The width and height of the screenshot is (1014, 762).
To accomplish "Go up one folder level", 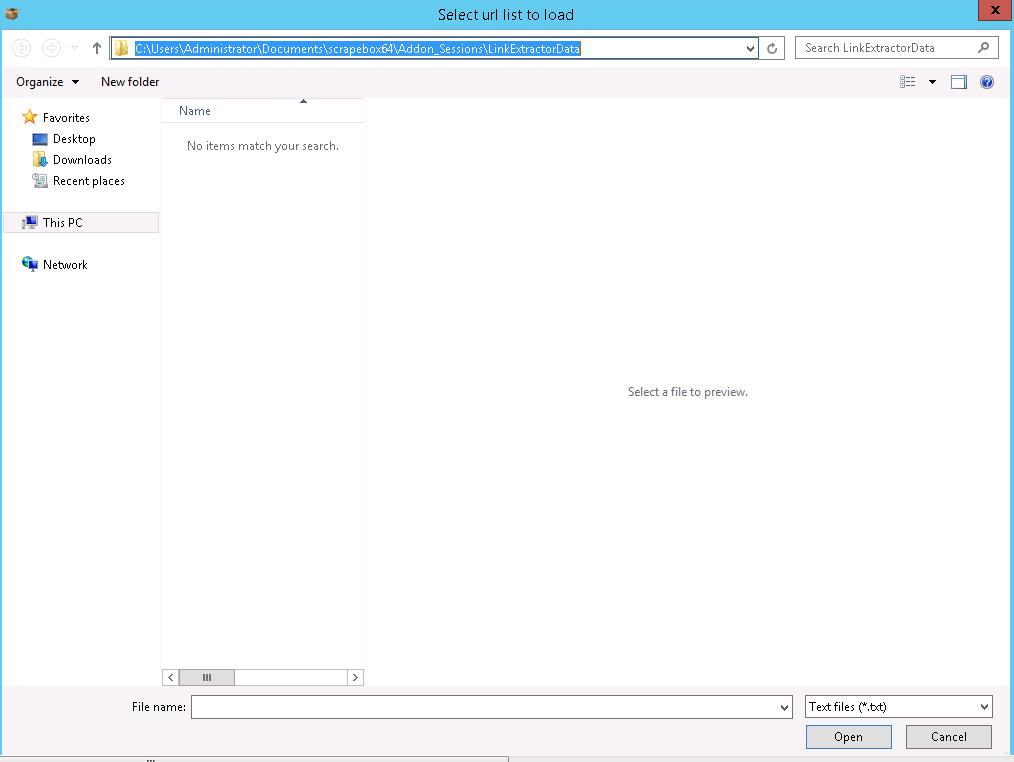I will tap(97, 48).
